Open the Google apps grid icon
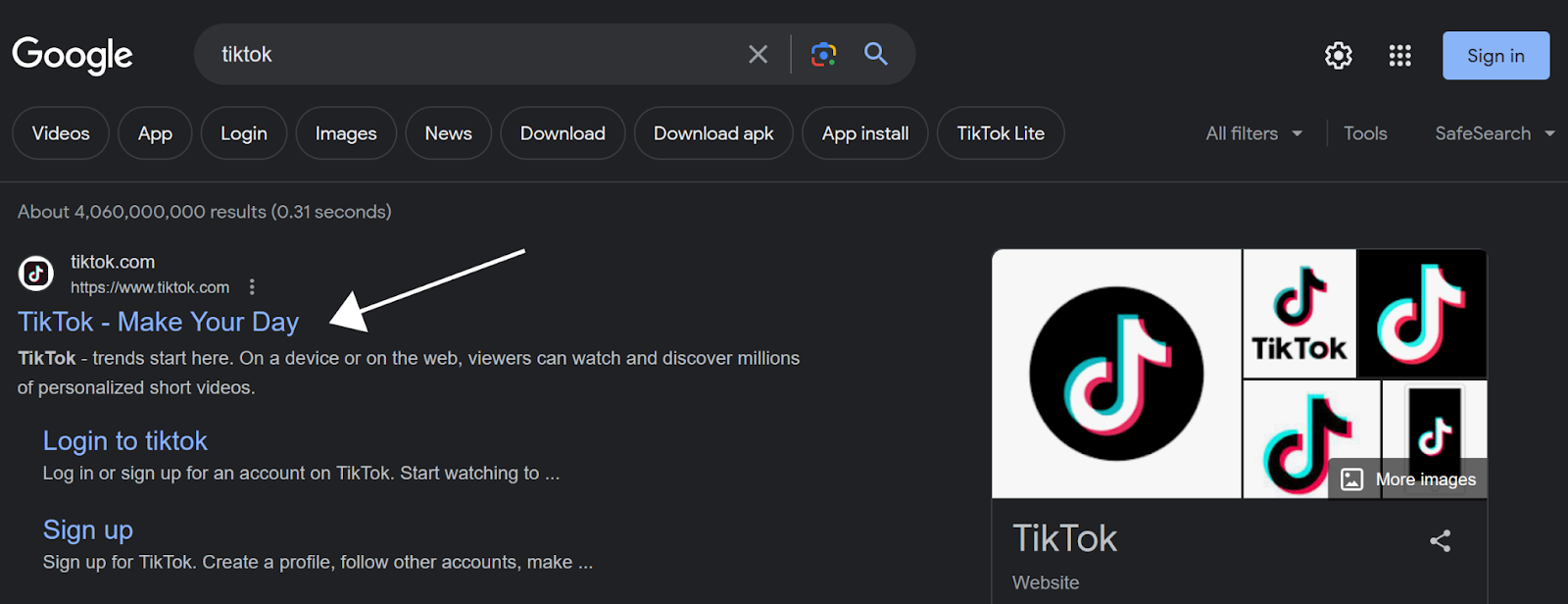 click(x=1400, y=56)
